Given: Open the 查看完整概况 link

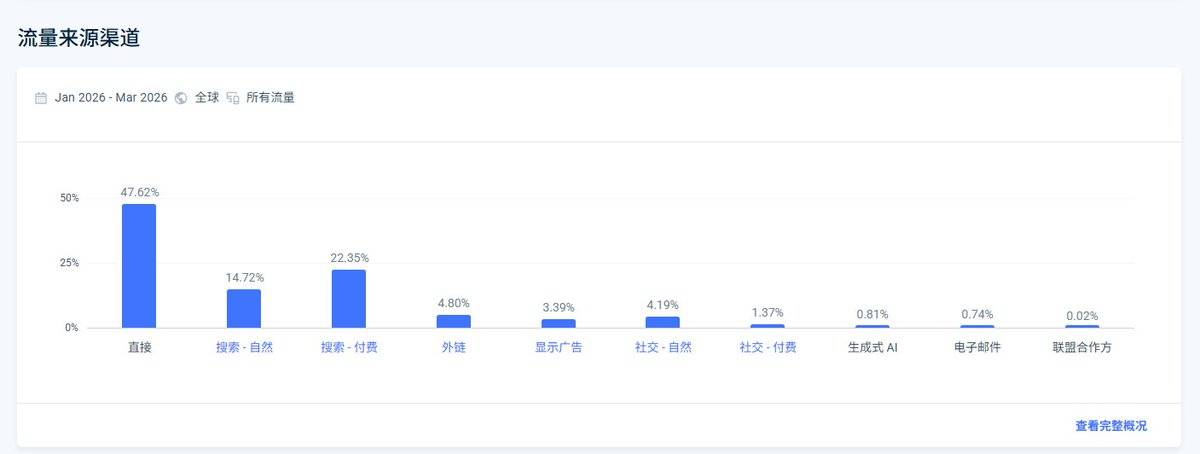Looking at the screenshot, I should pos(1111,426).
